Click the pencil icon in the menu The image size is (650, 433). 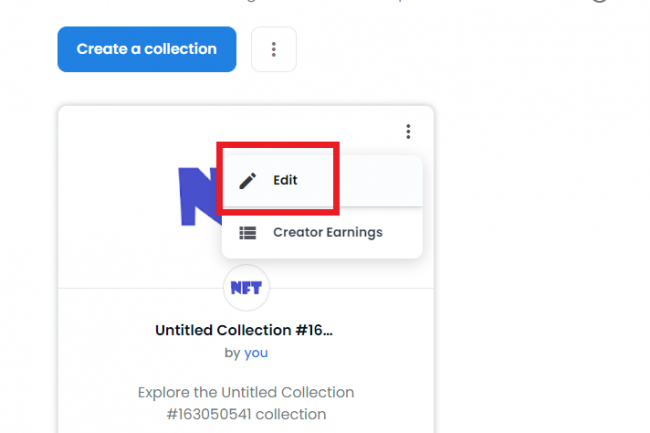(248, 180)
